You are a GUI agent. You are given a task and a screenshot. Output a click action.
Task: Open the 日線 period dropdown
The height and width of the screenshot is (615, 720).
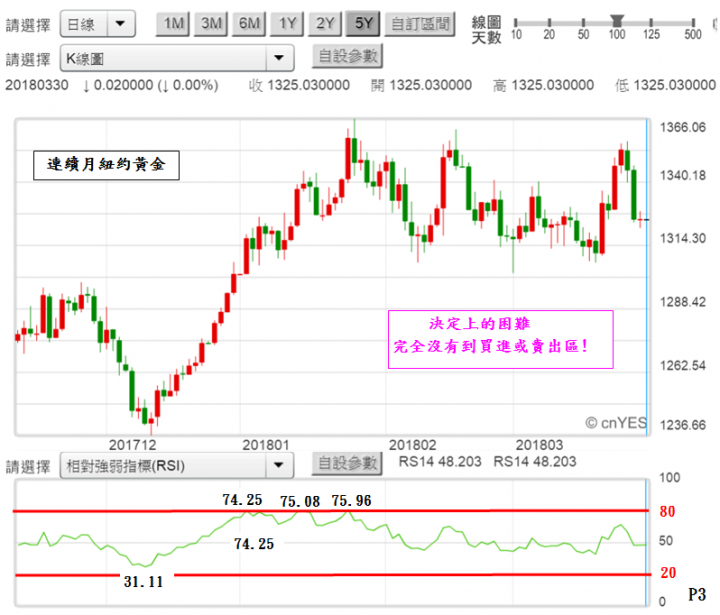[97, 23]
